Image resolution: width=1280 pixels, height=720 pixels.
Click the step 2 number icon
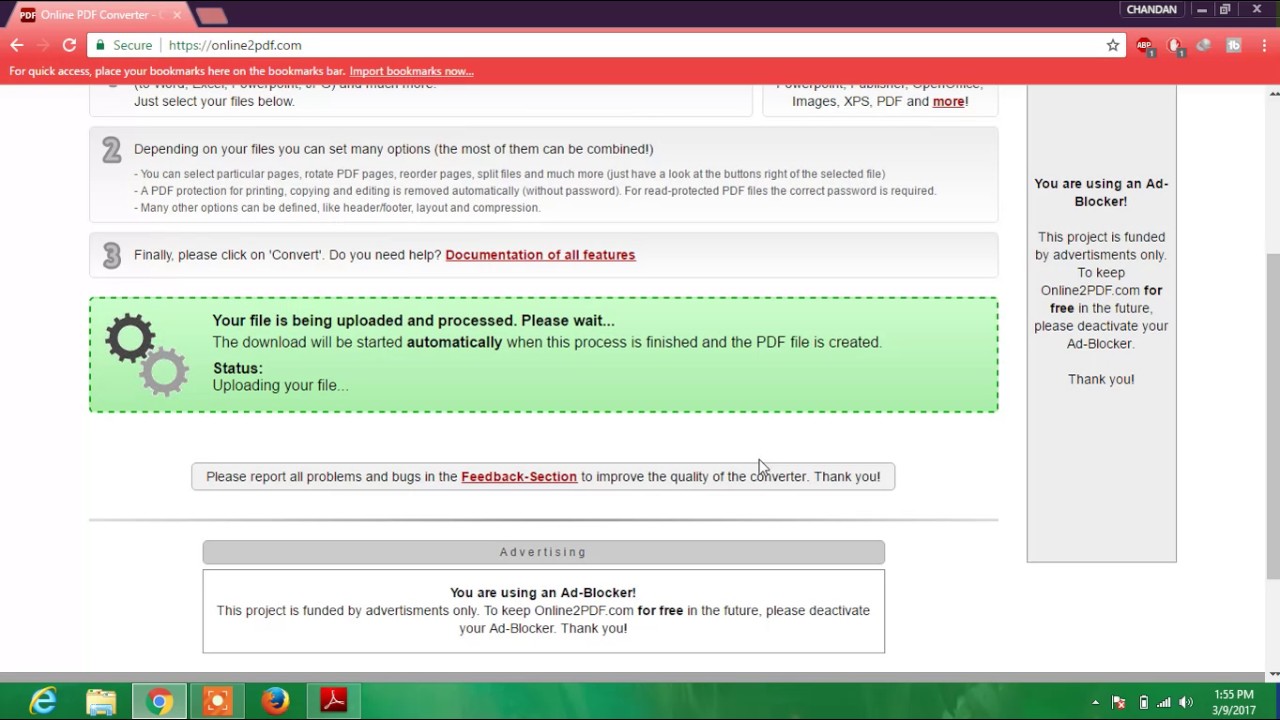pyautogui.click(x=112, y=150)
